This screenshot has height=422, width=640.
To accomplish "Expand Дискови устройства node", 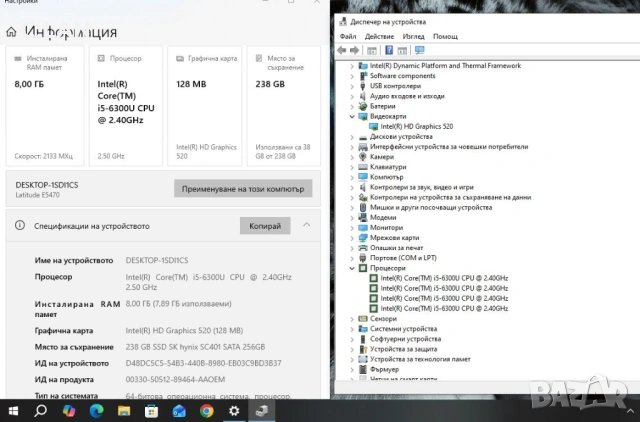I will pyautogui.click(x=352, y=137).
